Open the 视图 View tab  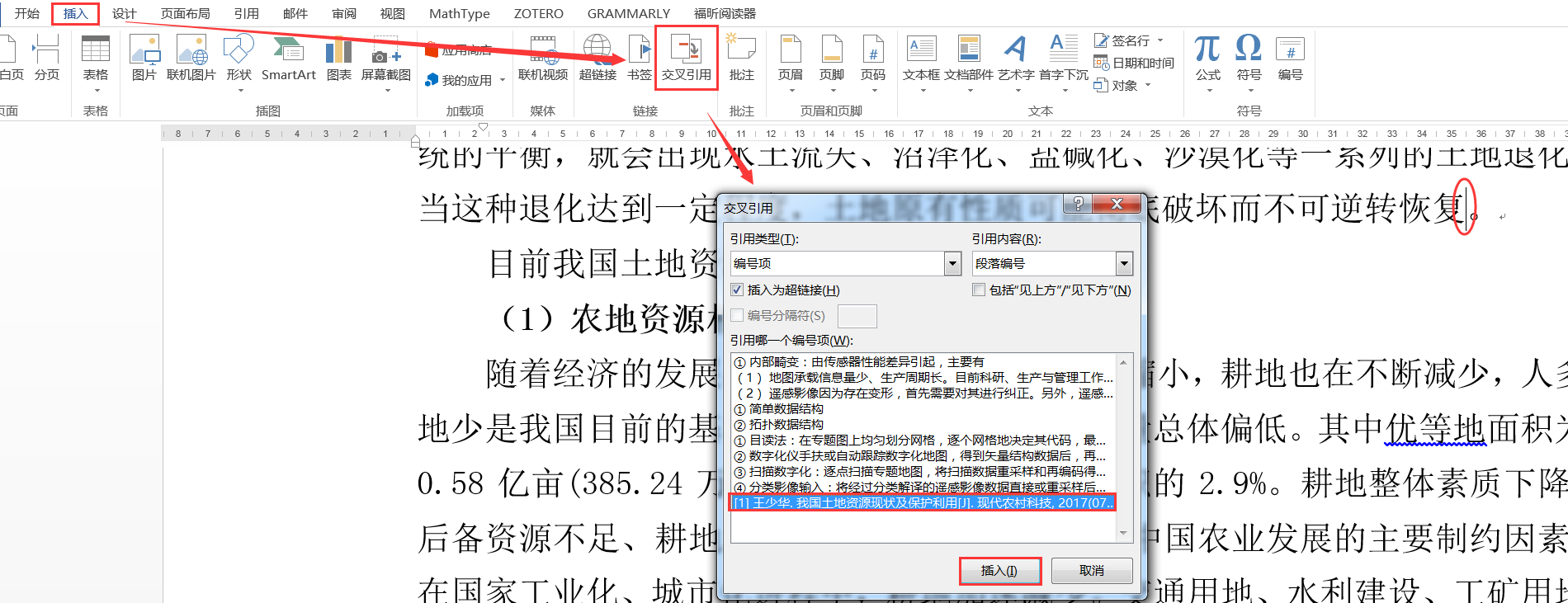pos(393,13)
